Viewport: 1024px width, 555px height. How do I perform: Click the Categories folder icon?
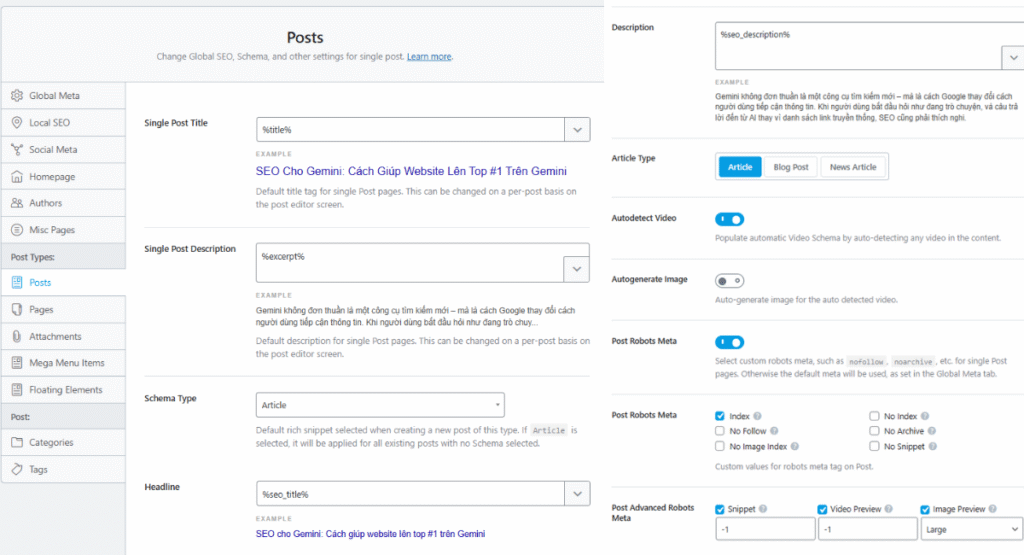[17, 443]
